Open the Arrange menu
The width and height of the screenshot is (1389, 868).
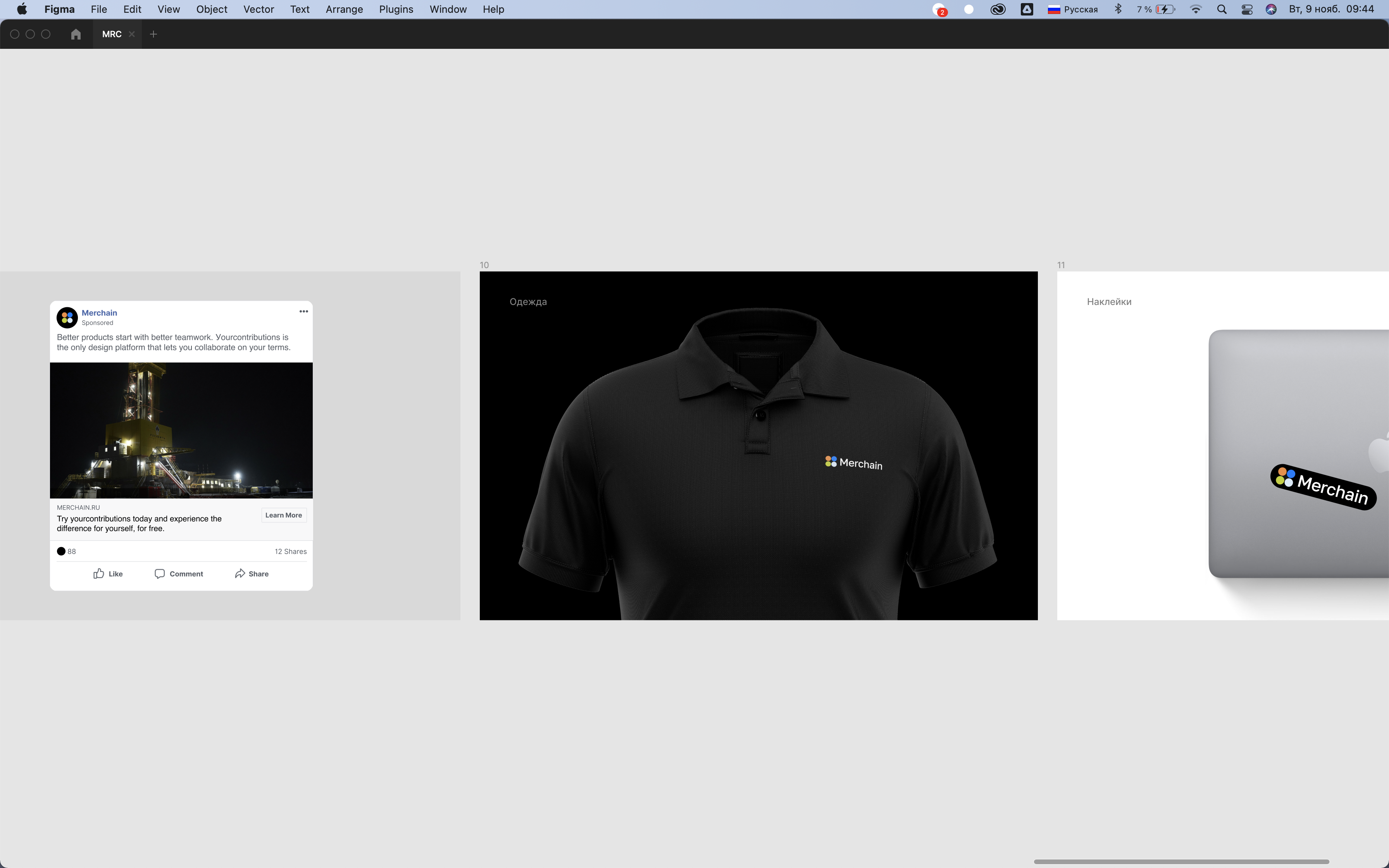tap(344, 9)
